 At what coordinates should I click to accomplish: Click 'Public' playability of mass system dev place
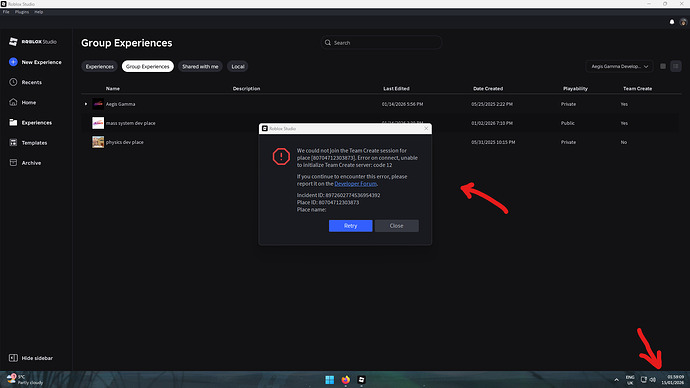pyautogui.click(x=568, y=123)
